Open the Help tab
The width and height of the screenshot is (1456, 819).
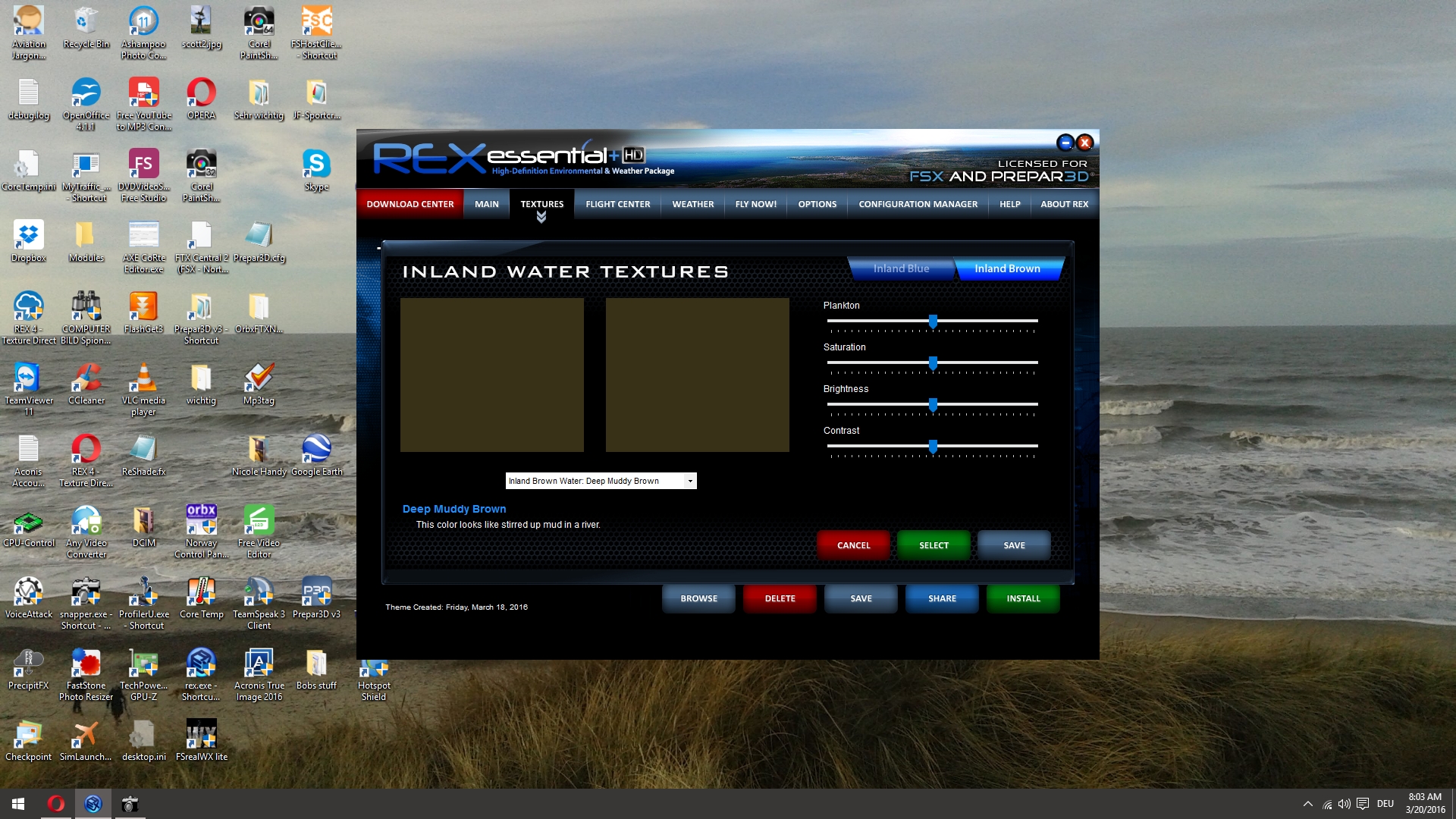point(1009,204)
